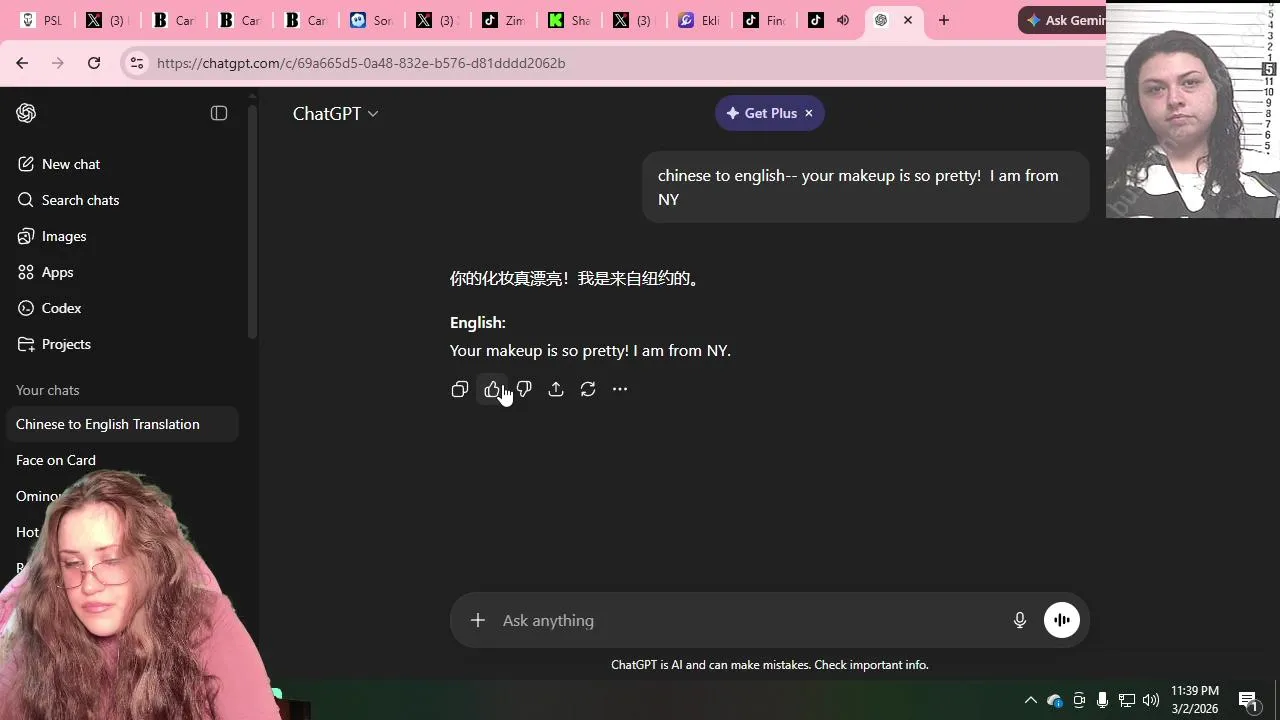Open more actions ellipsis under the response
1280x720 pixels.
point(620,389)
